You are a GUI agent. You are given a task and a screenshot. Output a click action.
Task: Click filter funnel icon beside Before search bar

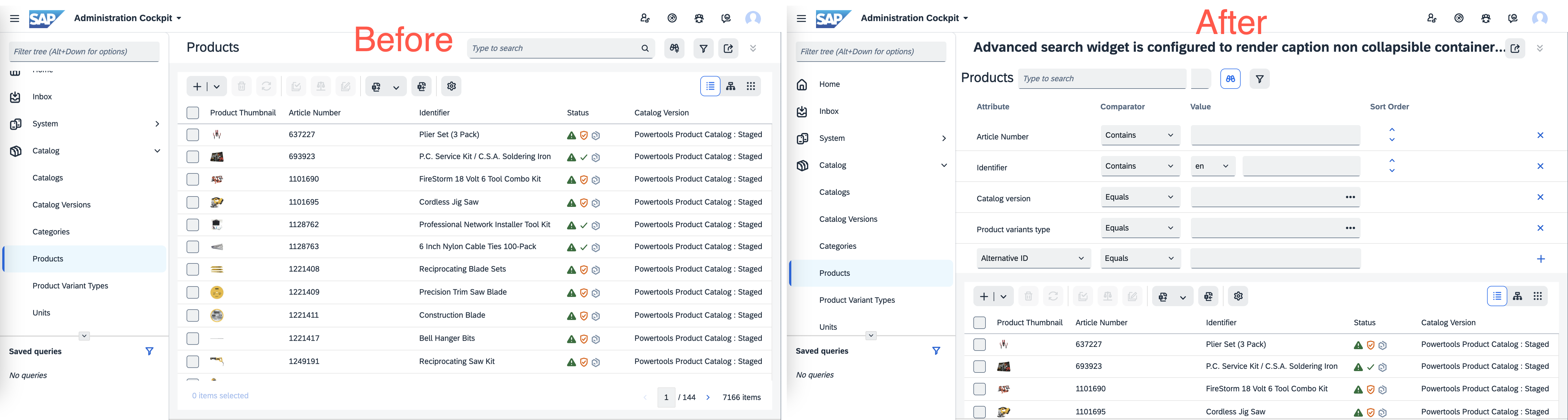point(704,48)
